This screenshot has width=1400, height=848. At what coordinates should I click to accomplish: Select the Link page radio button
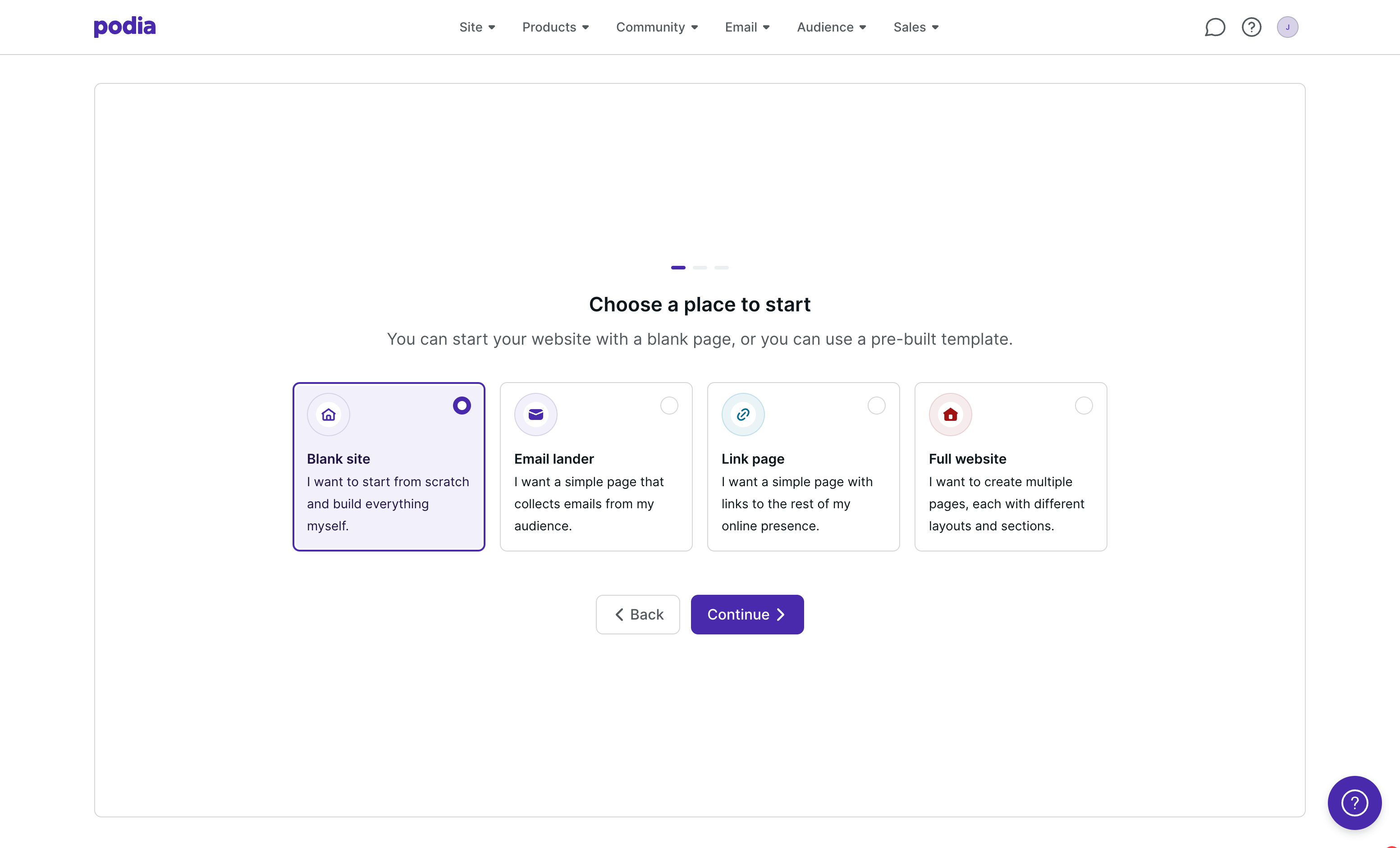tap(877, 406)
